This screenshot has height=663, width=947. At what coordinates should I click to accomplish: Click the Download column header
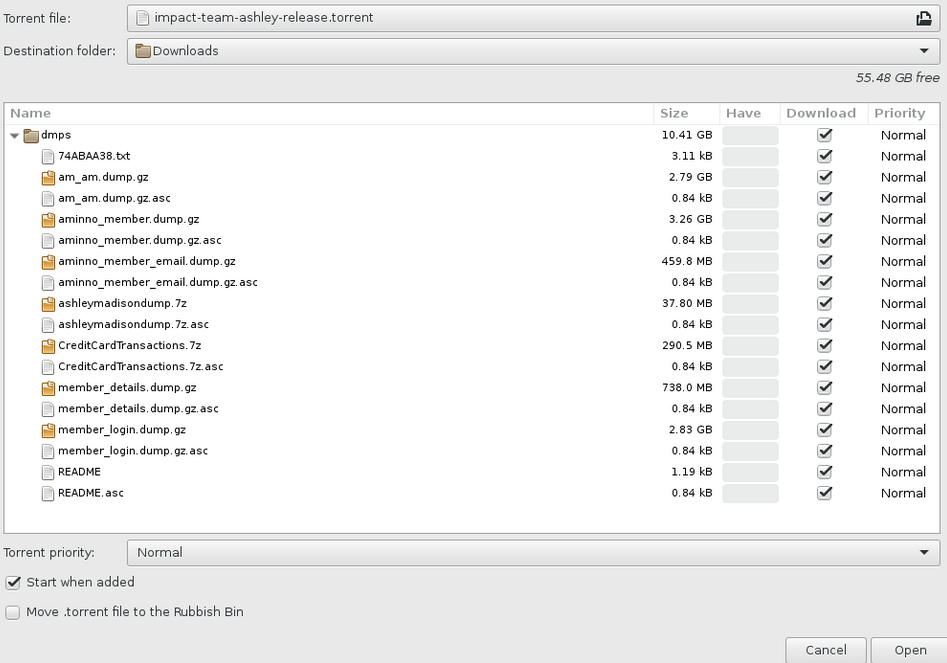824,114
